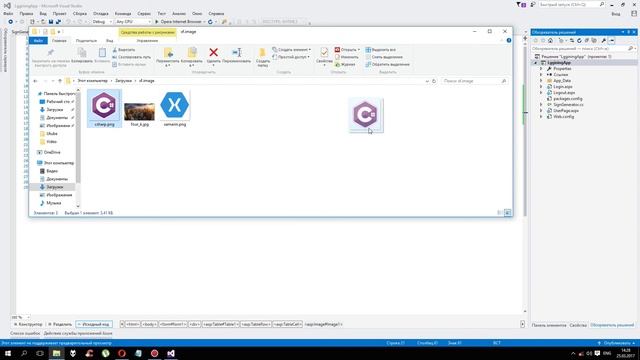Click Home icon in Solution Explorer toolbar
The image size is (640, 360).
(x=551, y=40)
